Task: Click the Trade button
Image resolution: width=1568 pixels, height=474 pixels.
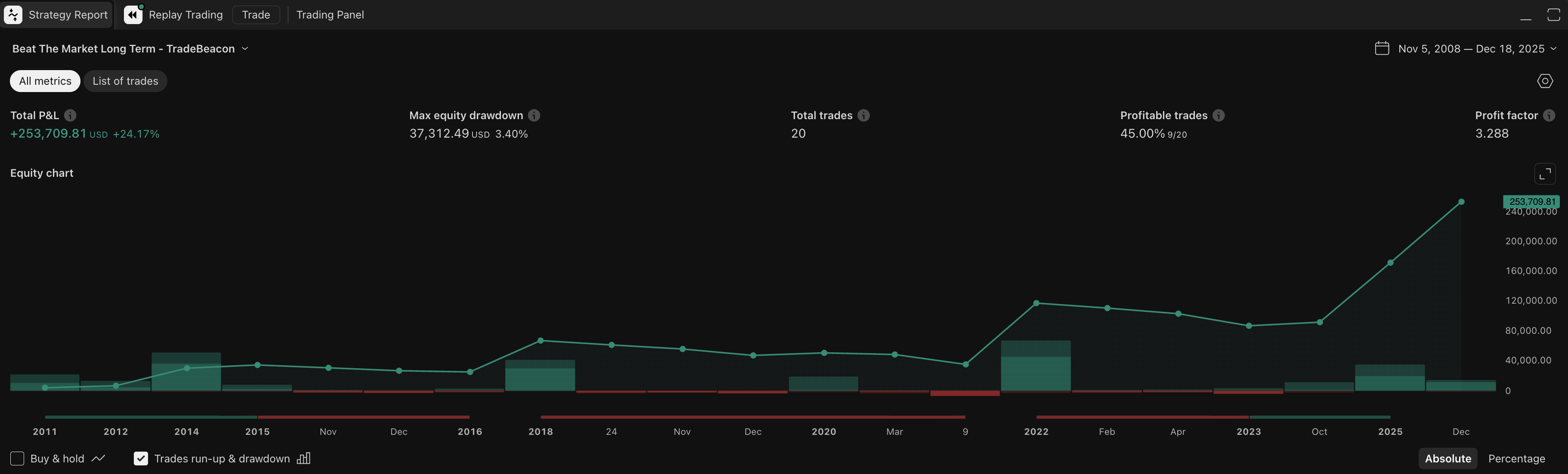Action: point(256,15)
